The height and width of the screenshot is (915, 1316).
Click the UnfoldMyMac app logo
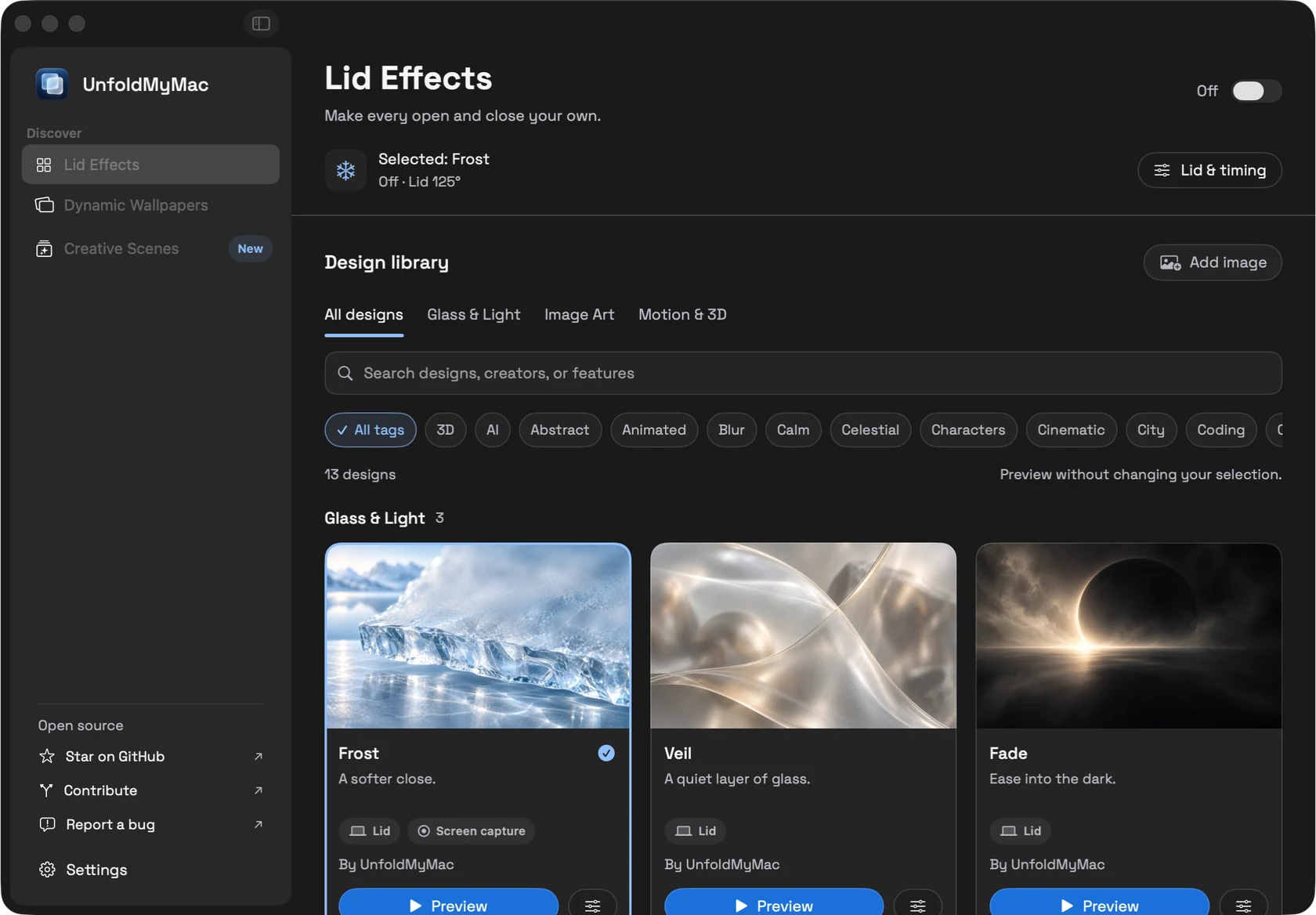(x=52, y=84)
